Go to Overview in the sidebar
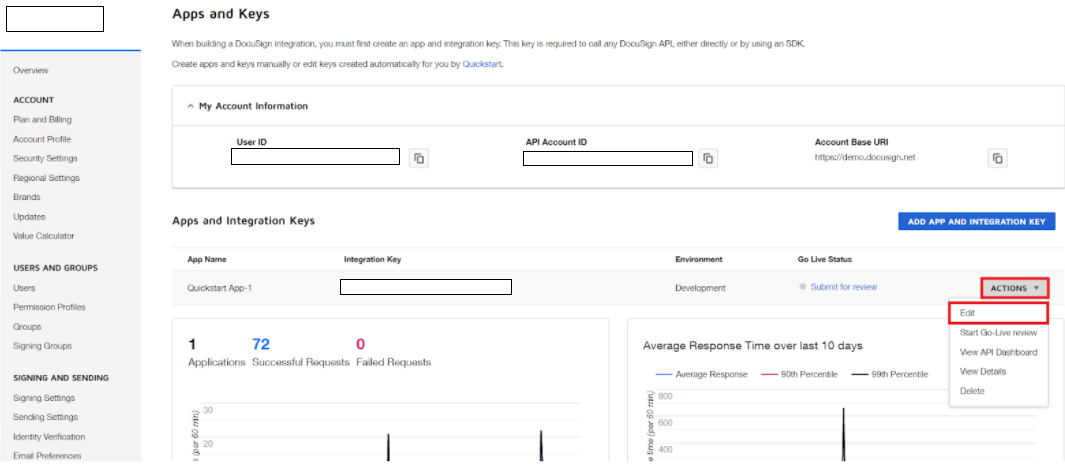The width and height of the screenshot is (1065, 464). coord(31,71)
